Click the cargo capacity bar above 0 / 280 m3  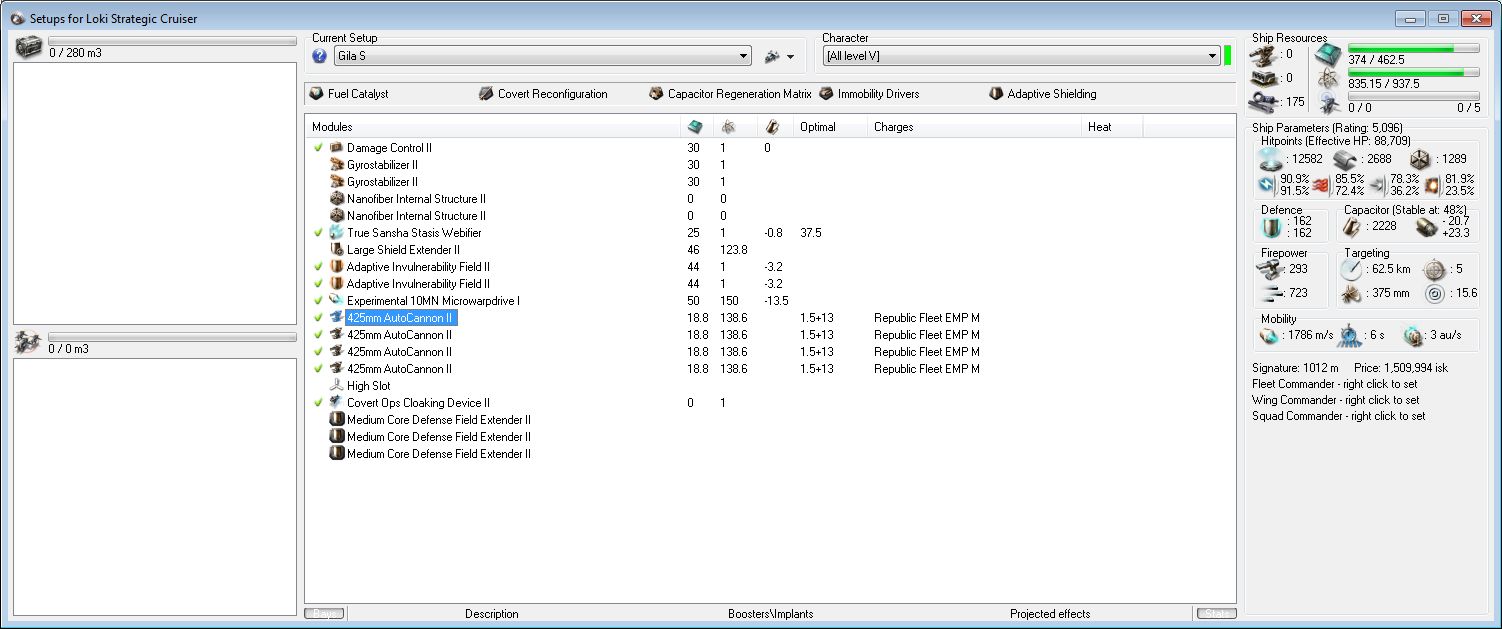173,41
